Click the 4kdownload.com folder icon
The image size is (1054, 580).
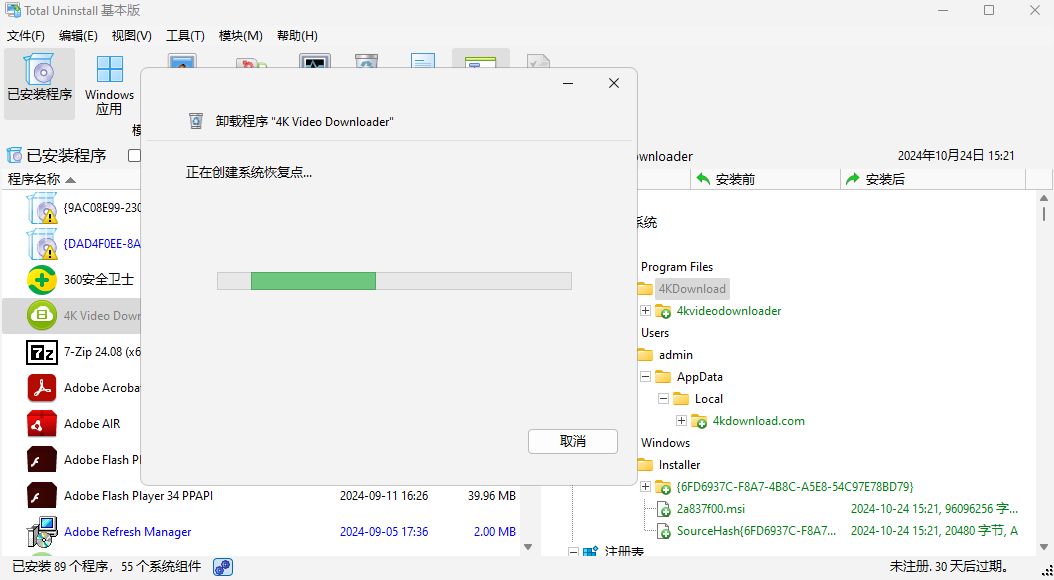tap(699, 421)
